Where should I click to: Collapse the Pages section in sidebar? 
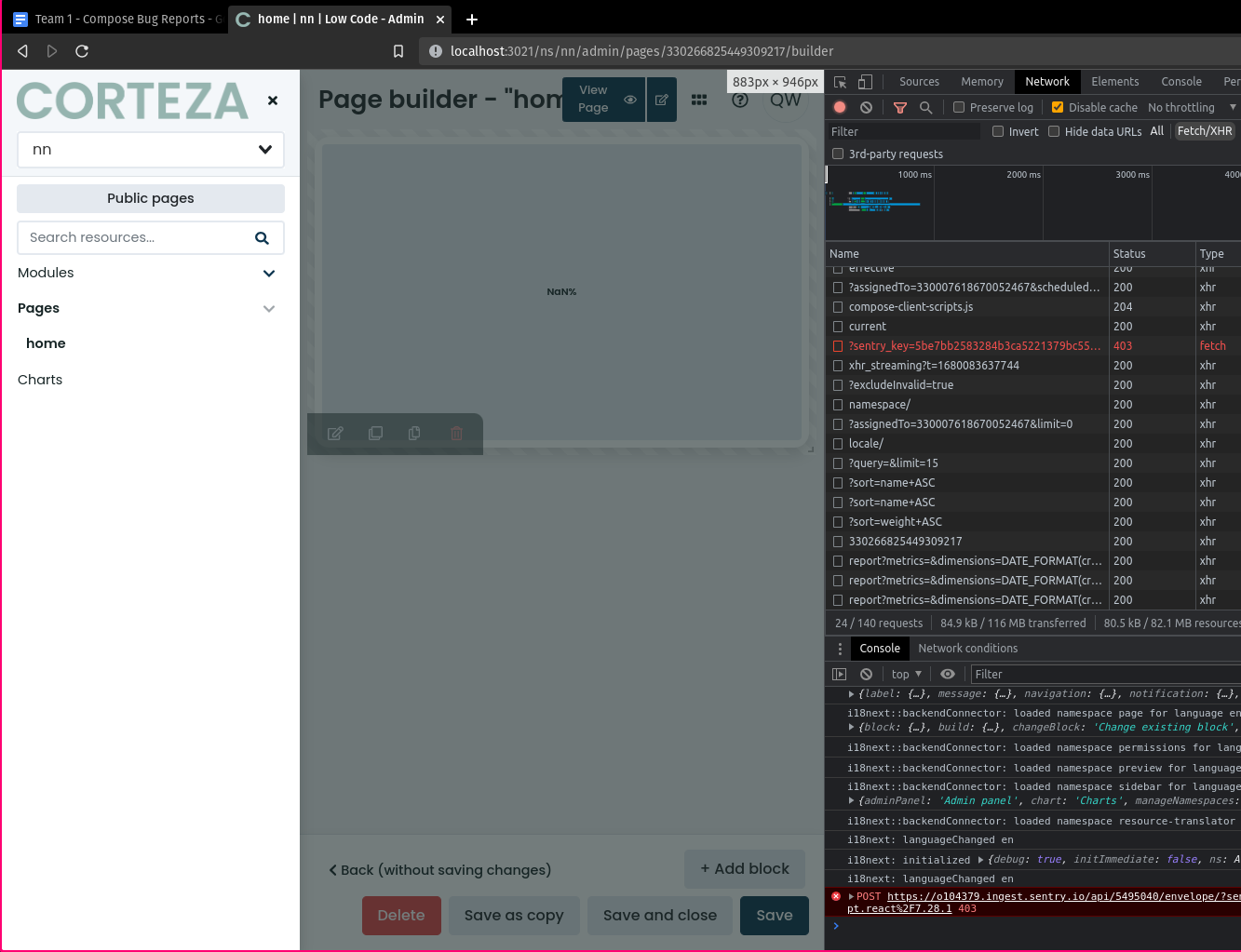pyautogui.click(x=269, y=308)
